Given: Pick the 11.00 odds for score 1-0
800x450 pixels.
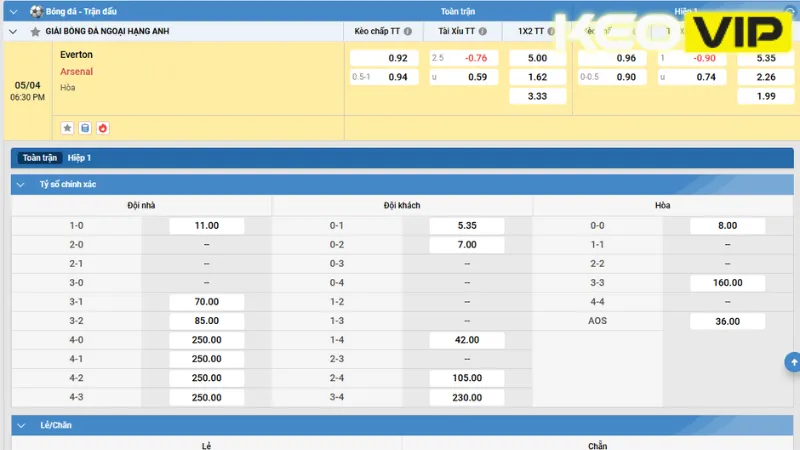Looking at the screenshot, I should pyautogui.click(x=207, y=226).
